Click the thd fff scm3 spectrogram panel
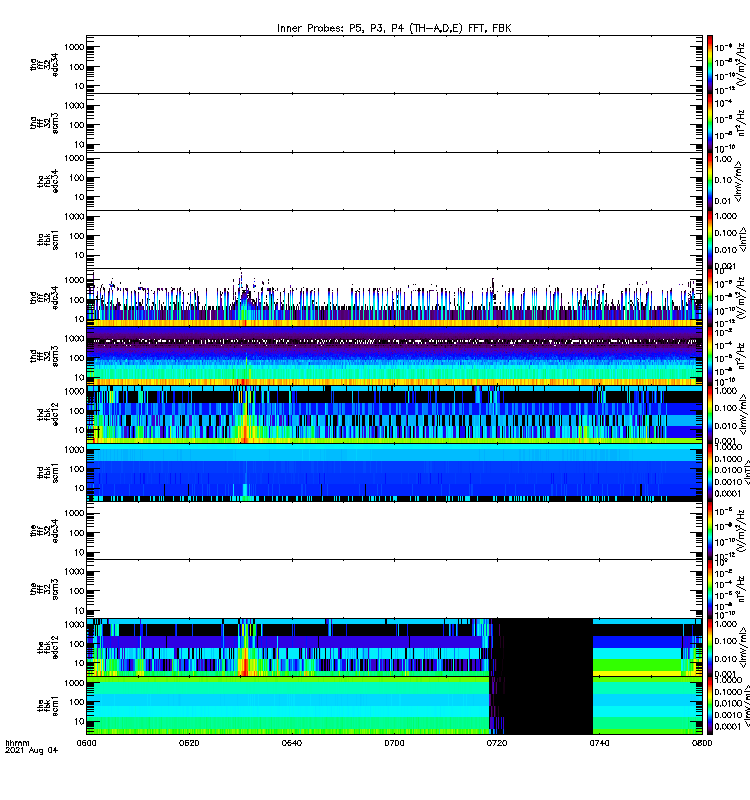Viewport: 750px width, 800px height. tap(394, 356)
